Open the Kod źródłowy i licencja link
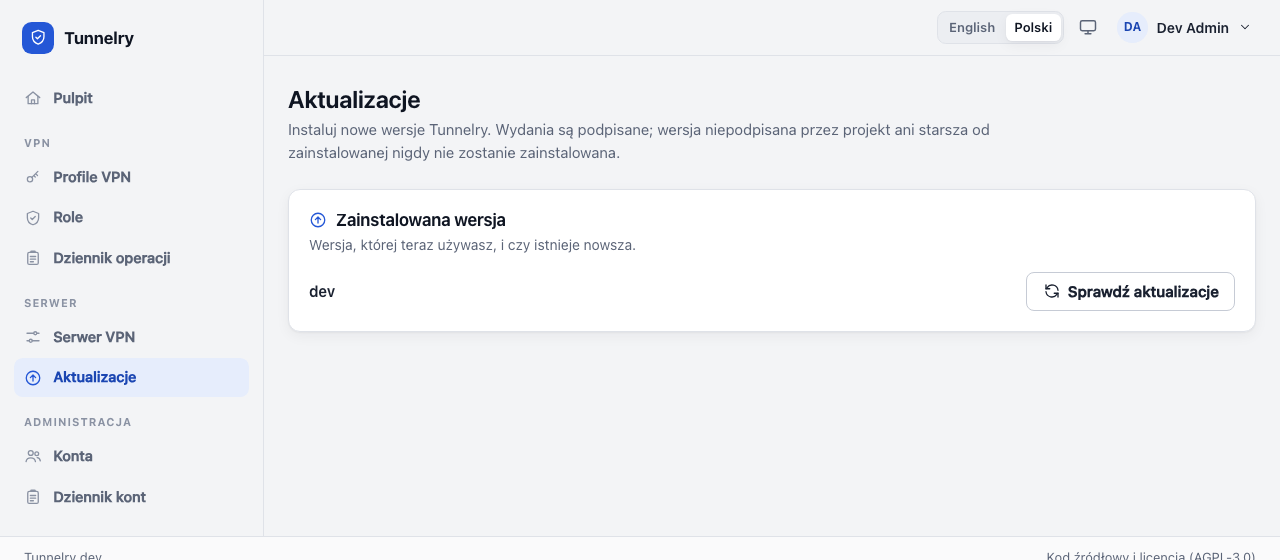The width and height of the screenshot is (1280, 560). click(x=1150, y=555)
